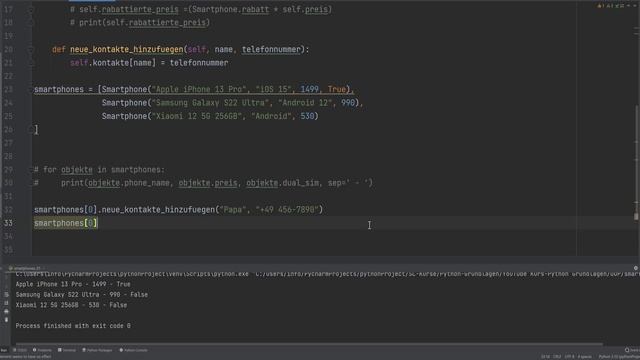Click self.kontakte[name] assignment on line 21

coord(149,63)
